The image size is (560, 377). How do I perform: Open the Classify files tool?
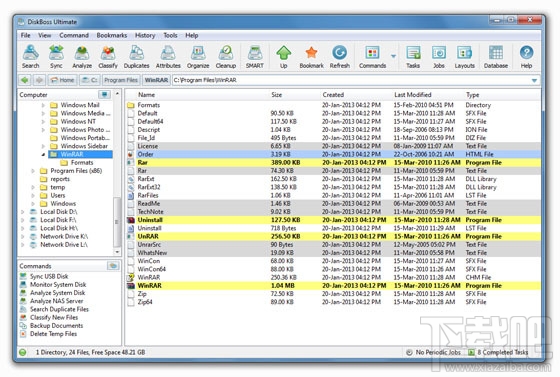tap(108, 57)
